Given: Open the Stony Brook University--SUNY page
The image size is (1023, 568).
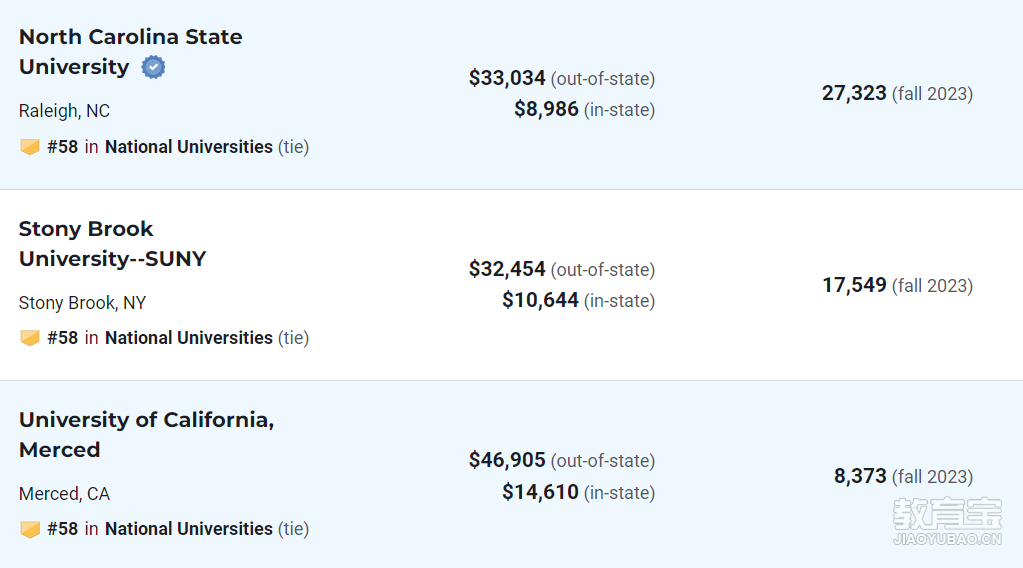Looking at the screenshot, I should coord(112,244).
